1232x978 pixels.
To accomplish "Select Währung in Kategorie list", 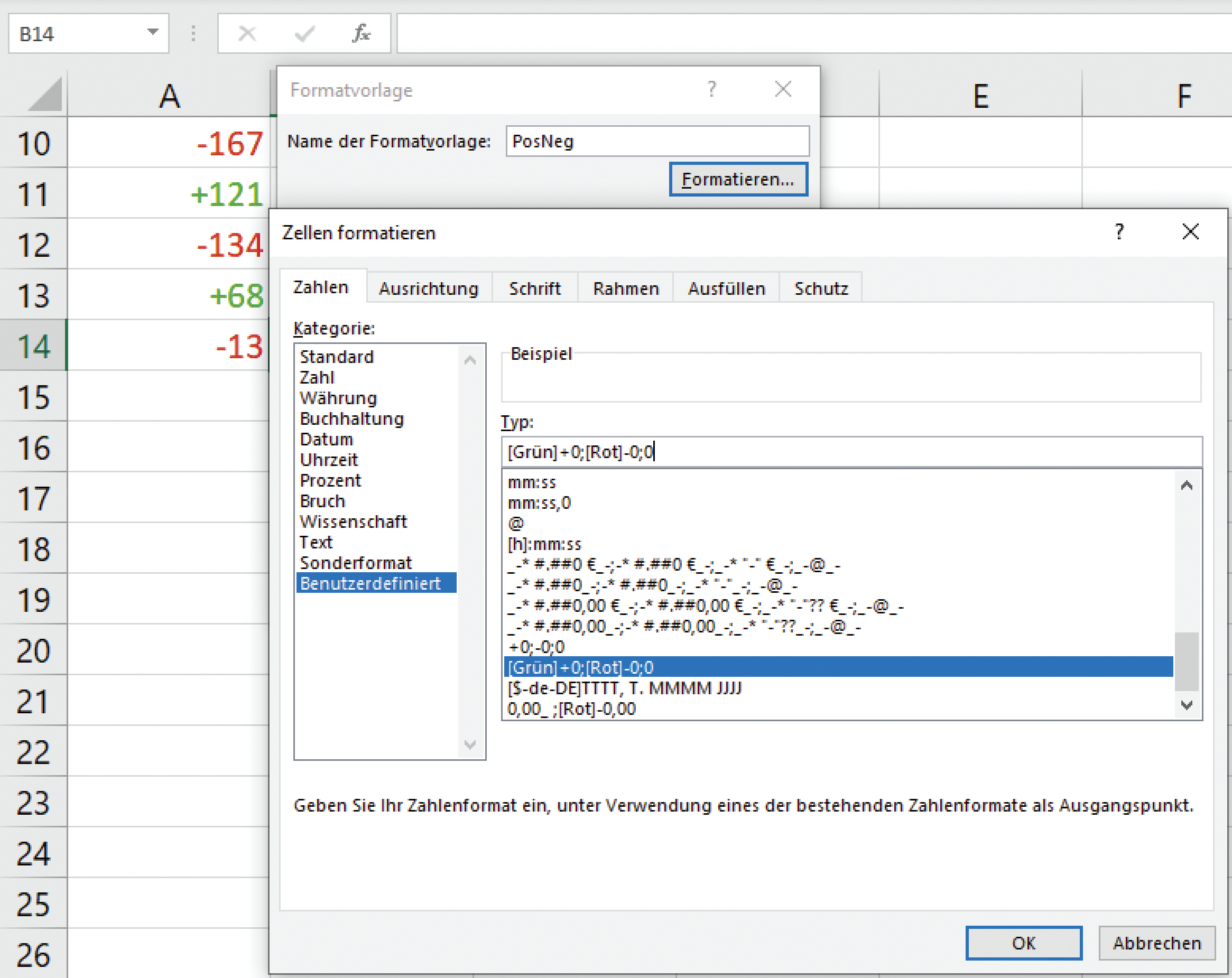I will click(338, 398).
